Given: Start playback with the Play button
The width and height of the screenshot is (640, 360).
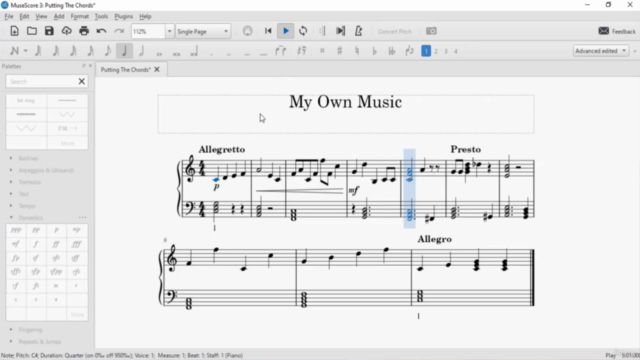Looking at the screenshot, I should [x=286, y=31].
